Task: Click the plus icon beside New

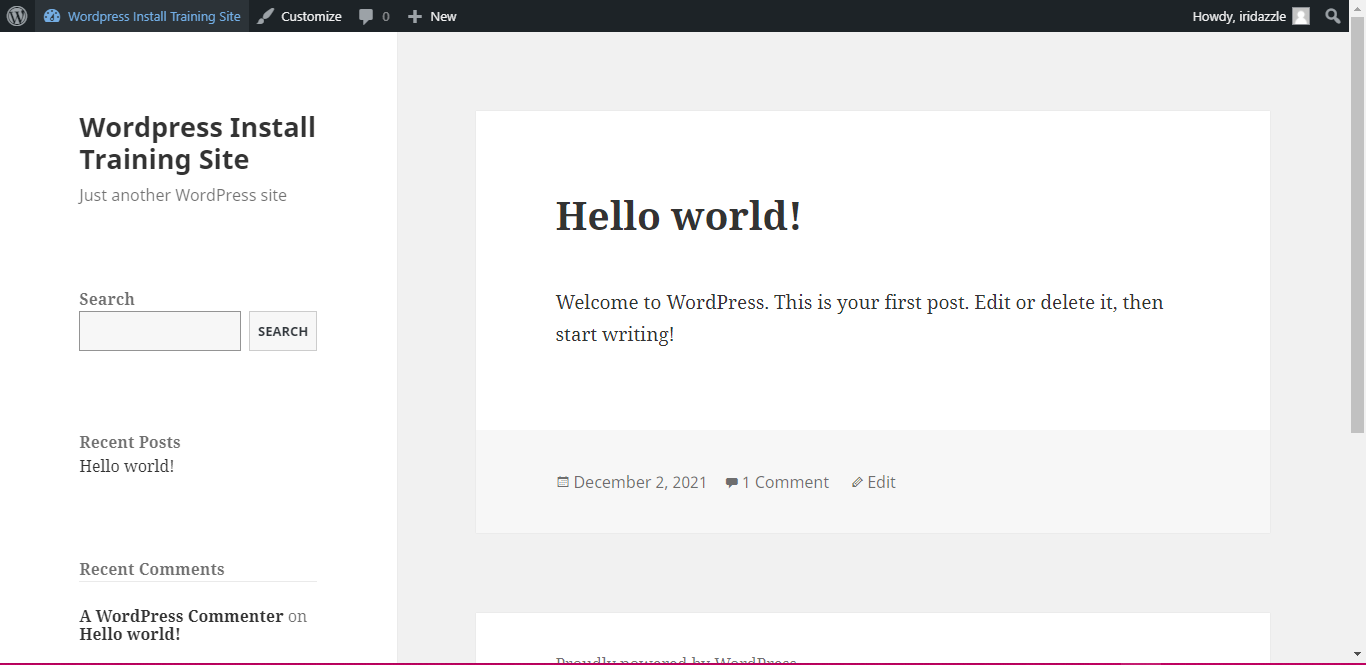Action: [x=415, y=17]
